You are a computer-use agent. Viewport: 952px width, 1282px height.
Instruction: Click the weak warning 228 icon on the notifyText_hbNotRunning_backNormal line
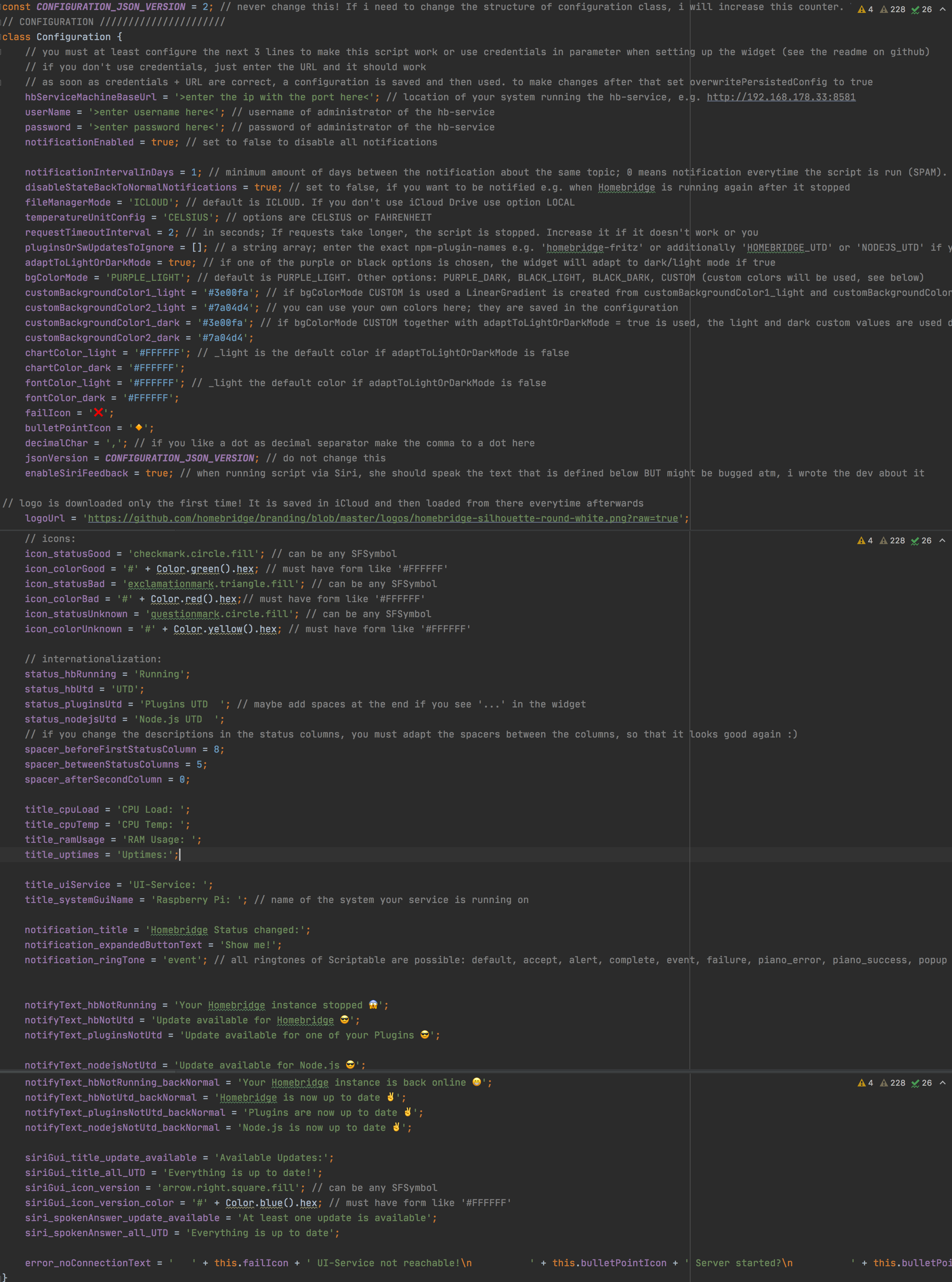(x=884, y=1082)
